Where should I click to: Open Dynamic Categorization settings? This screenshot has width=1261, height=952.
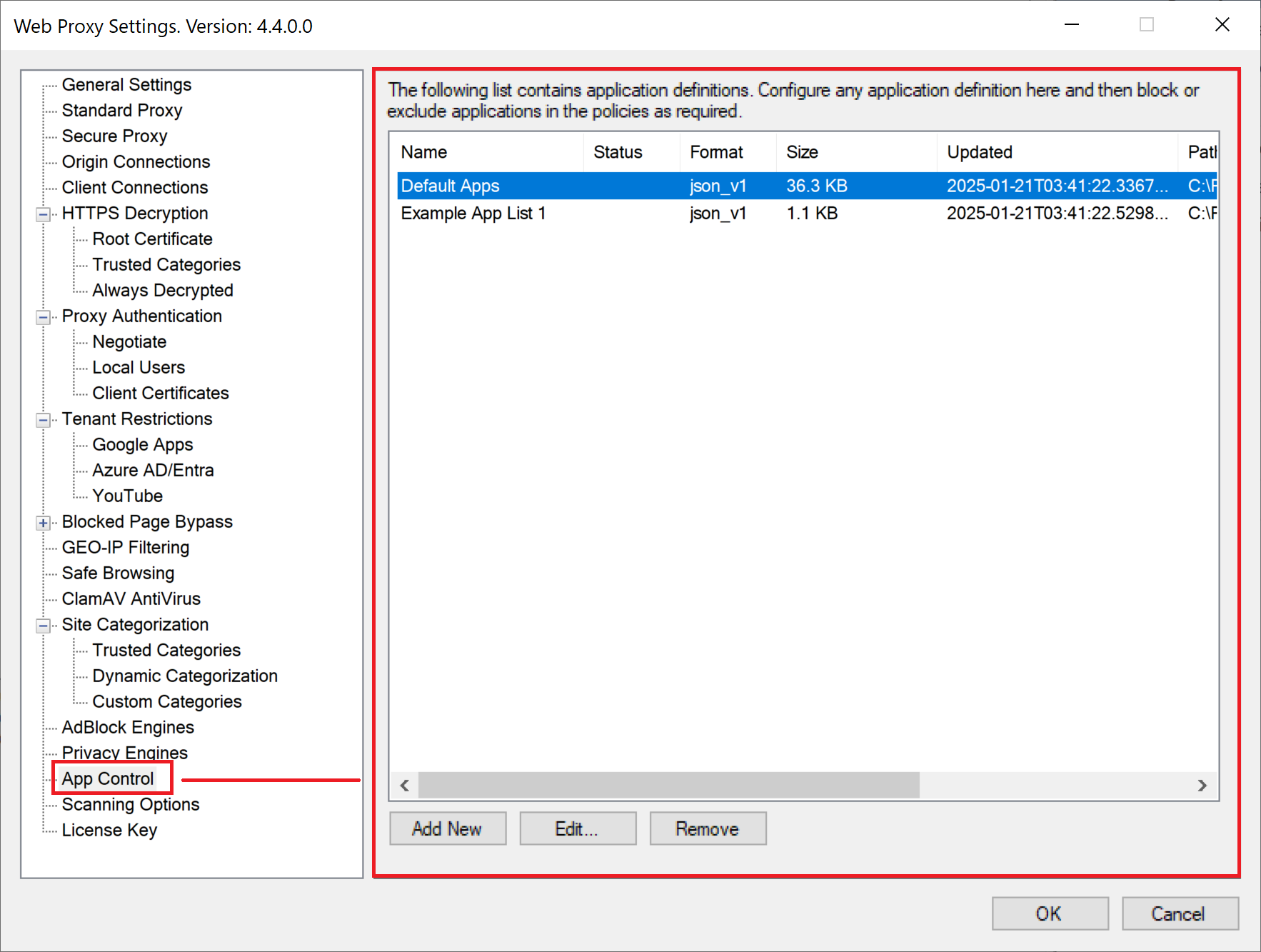185,676
